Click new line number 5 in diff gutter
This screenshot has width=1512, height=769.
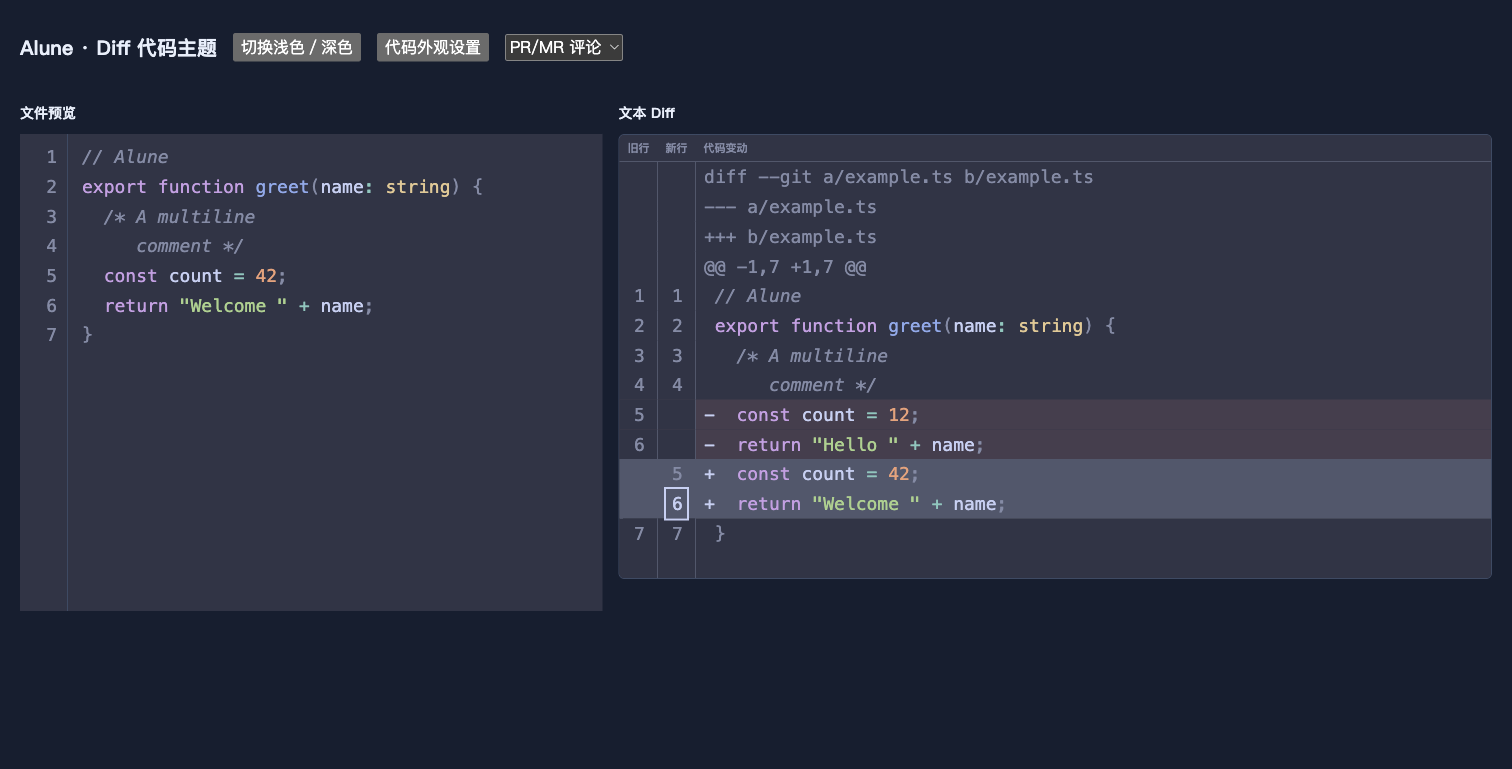point(677,474)
